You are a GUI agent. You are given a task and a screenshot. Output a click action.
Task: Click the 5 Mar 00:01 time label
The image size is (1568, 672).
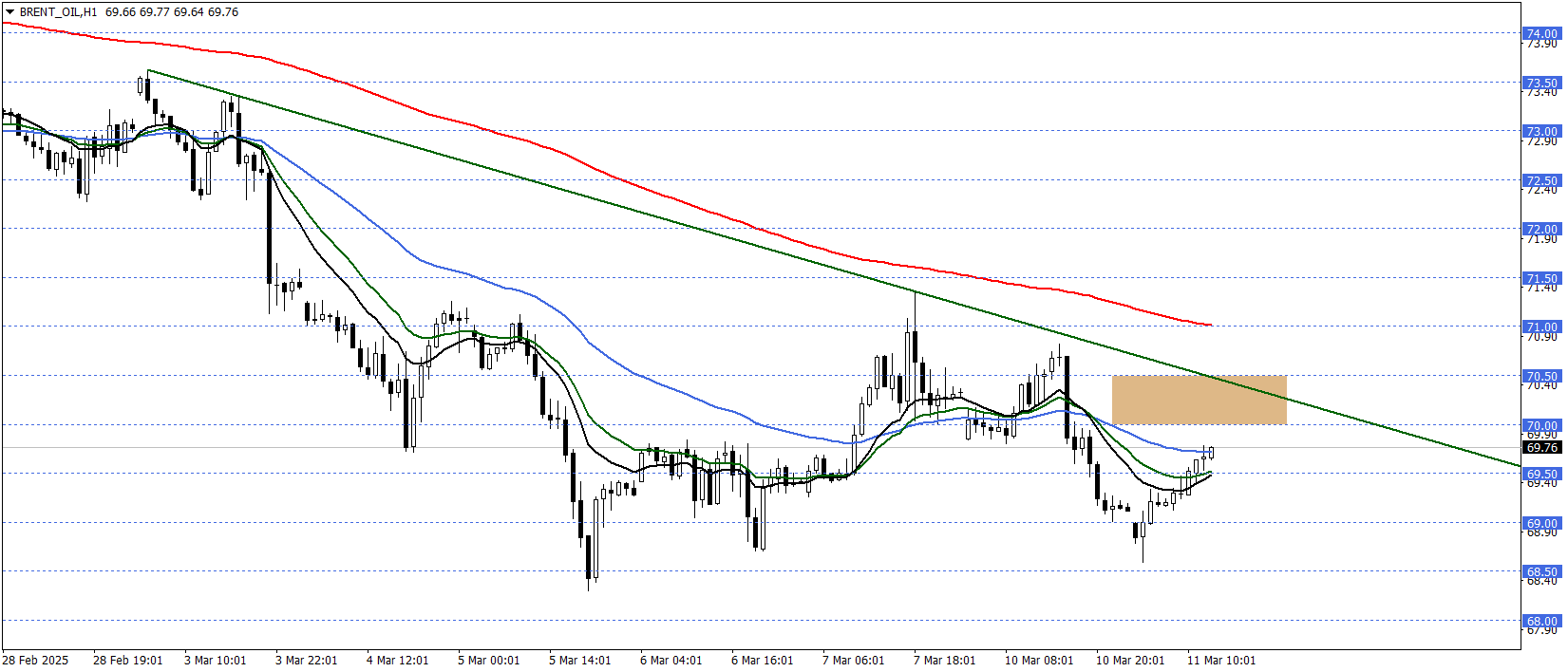489,660
